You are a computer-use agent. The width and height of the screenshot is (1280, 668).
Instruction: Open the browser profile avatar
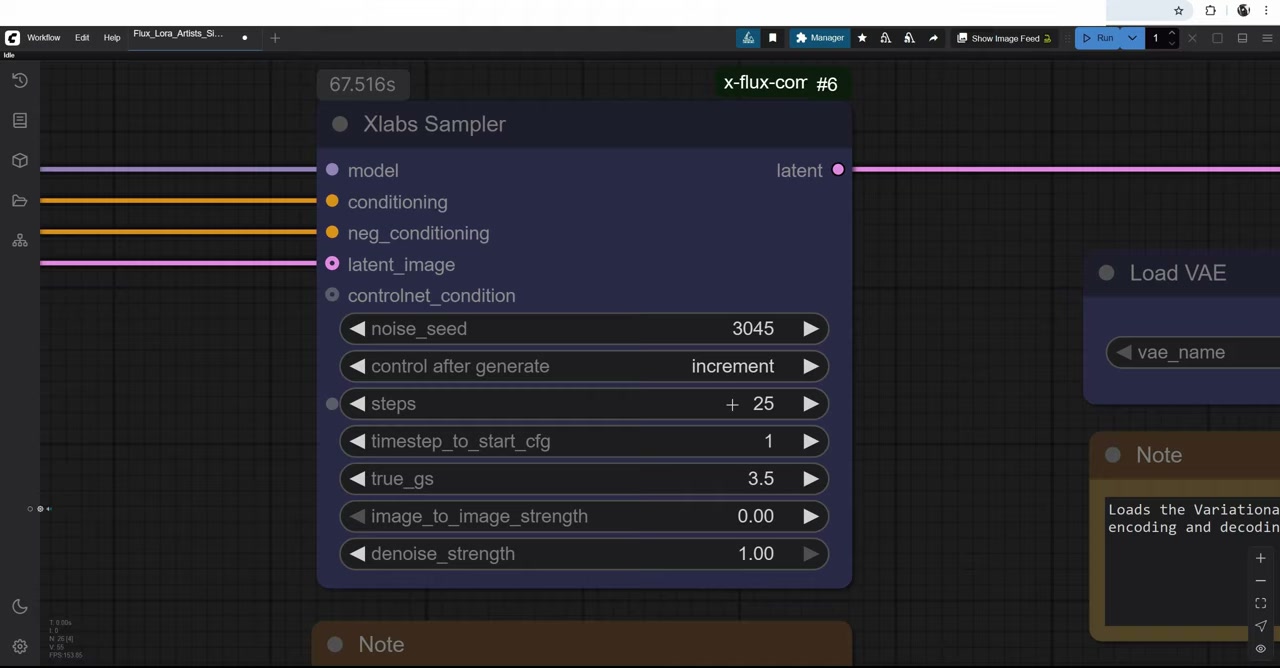[x=1243, y=11]
